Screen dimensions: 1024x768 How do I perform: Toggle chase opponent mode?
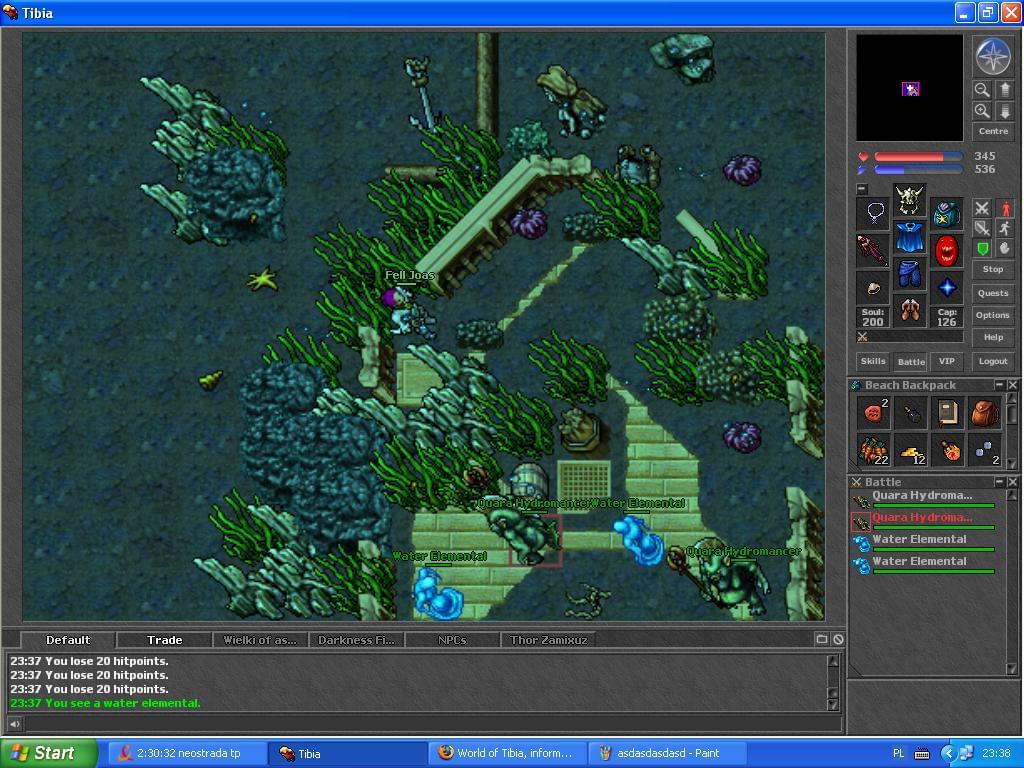1005,228
